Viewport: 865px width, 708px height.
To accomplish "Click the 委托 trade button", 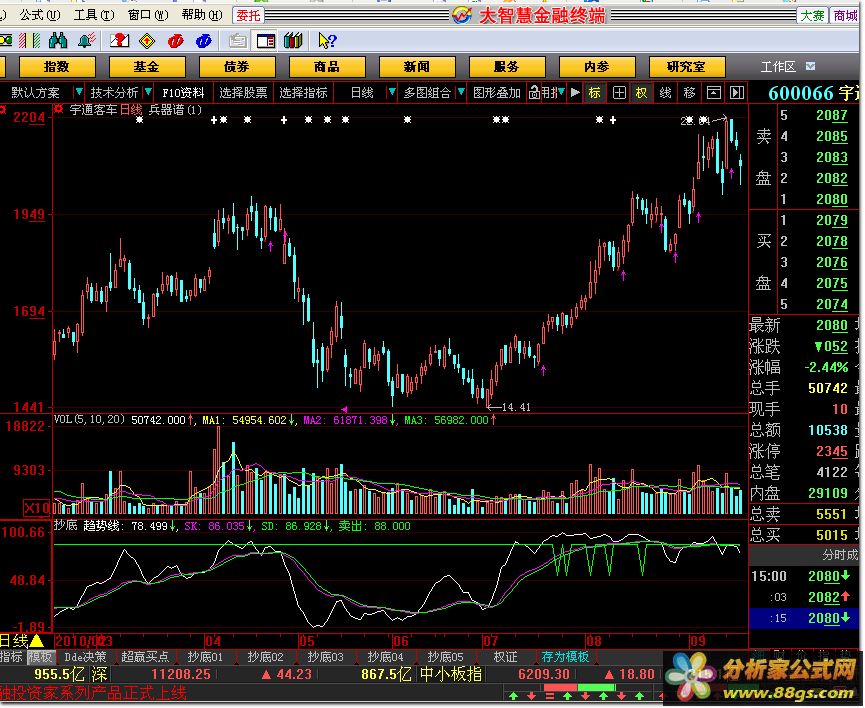I will pyautogui.click(x=248, y=15).
